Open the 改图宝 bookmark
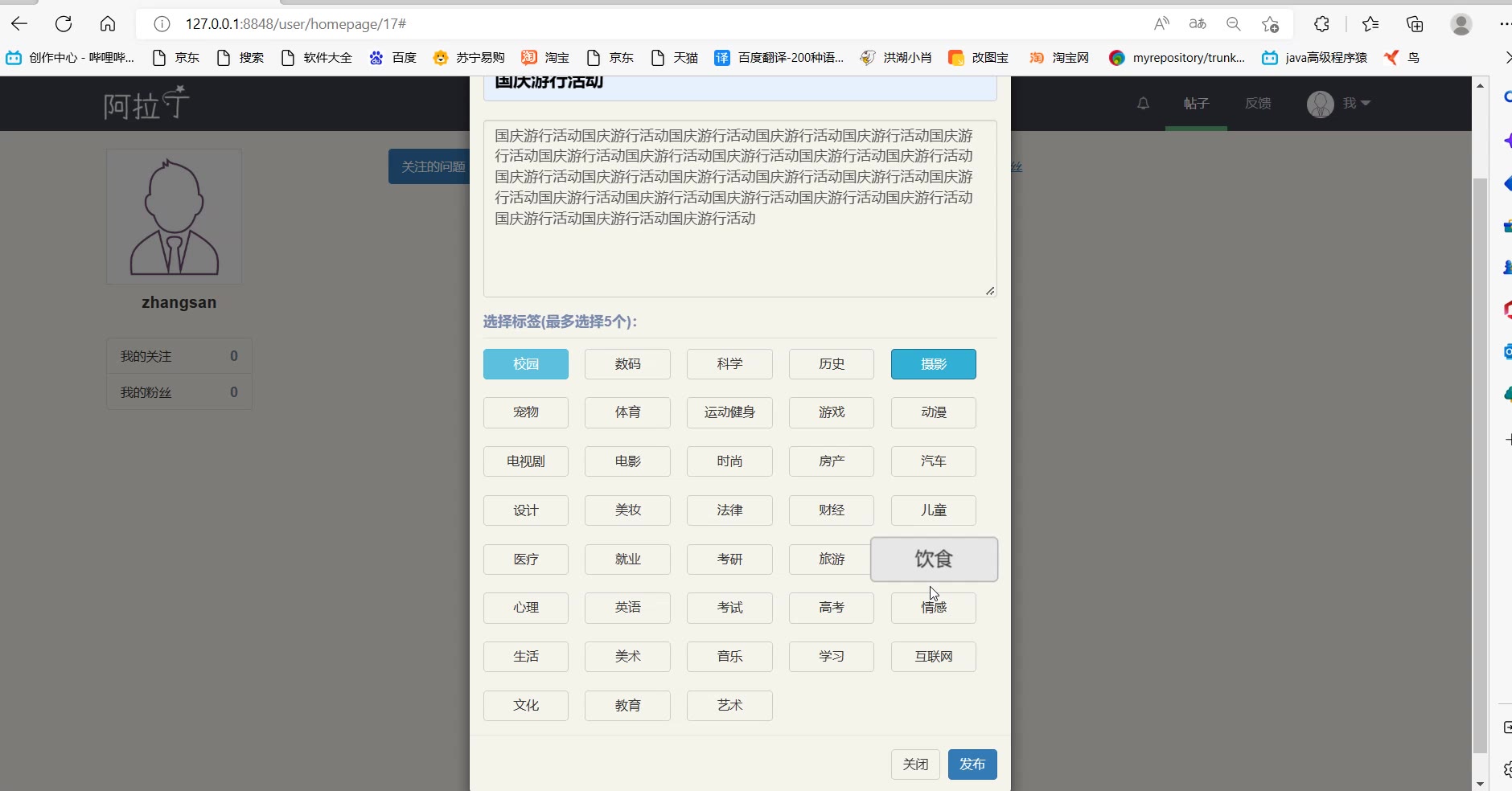Viewport: 1512px width, 791px height. pyautogui.click(x=979, y=58)
